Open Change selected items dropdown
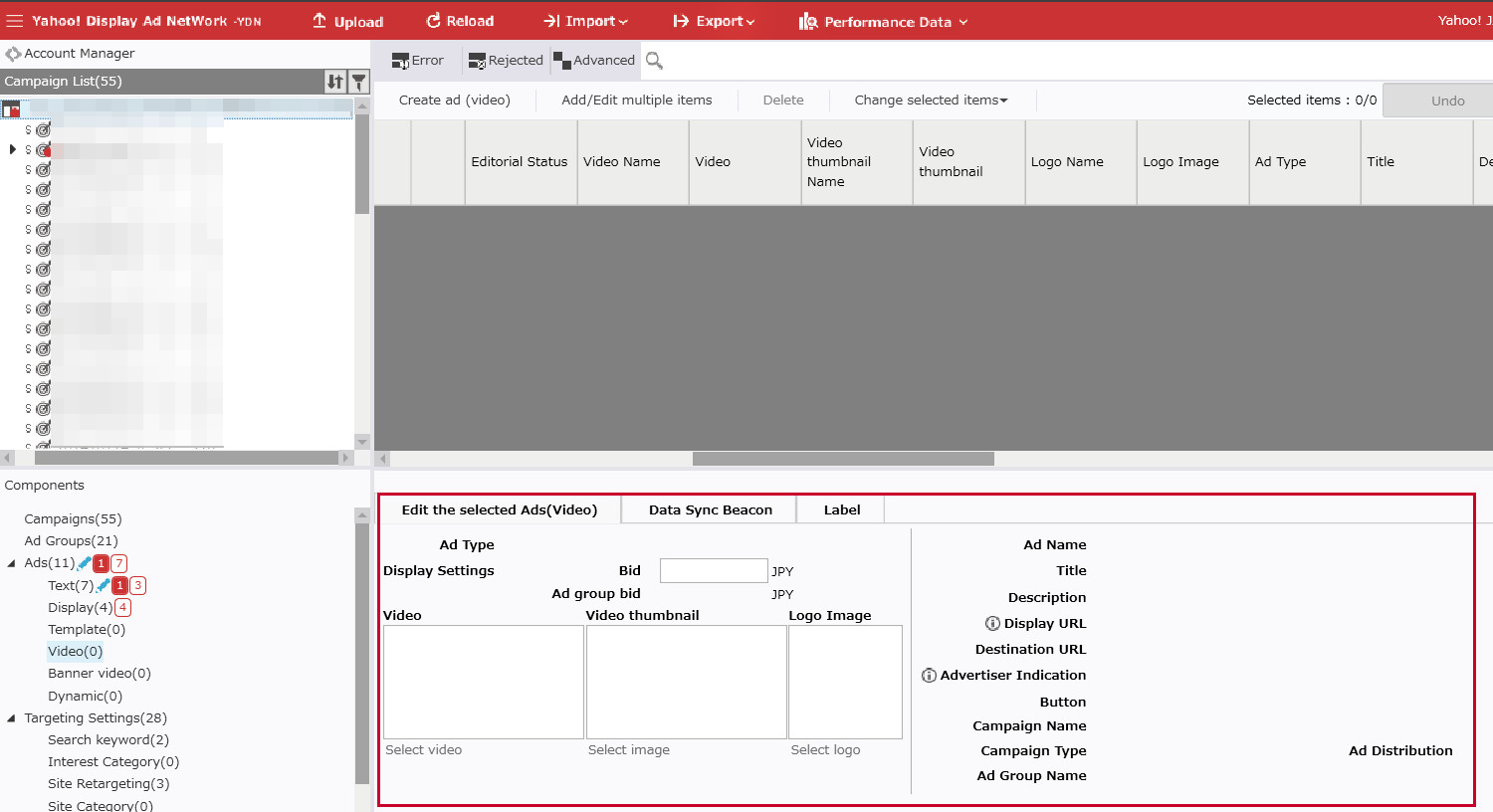This screenshot has width=1493, height=812. pyautogui.click(x=931, y=100)
